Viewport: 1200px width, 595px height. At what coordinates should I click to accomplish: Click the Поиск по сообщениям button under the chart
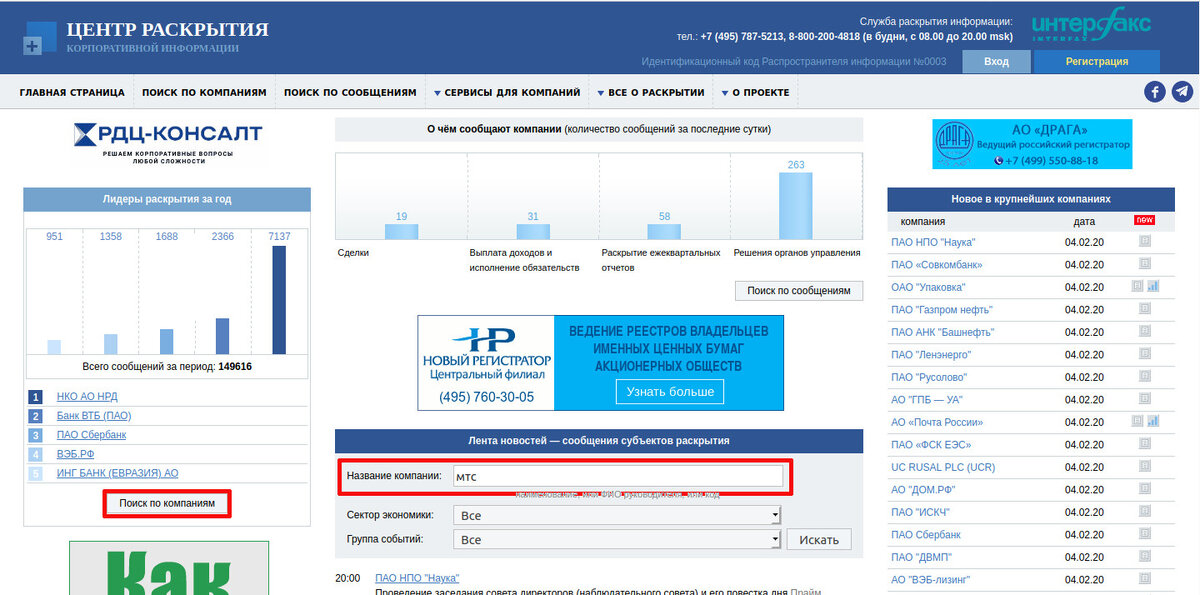click(799, 290)
